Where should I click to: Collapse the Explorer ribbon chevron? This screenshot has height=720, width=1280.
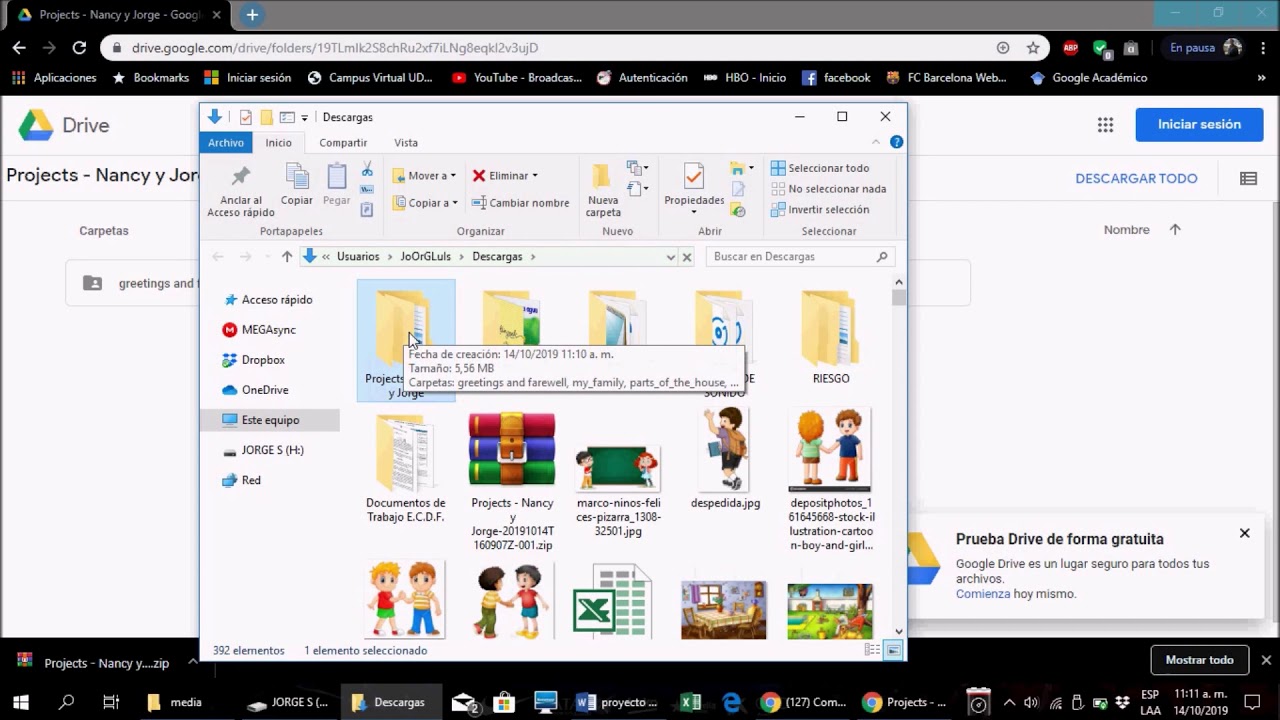[876, 143]
